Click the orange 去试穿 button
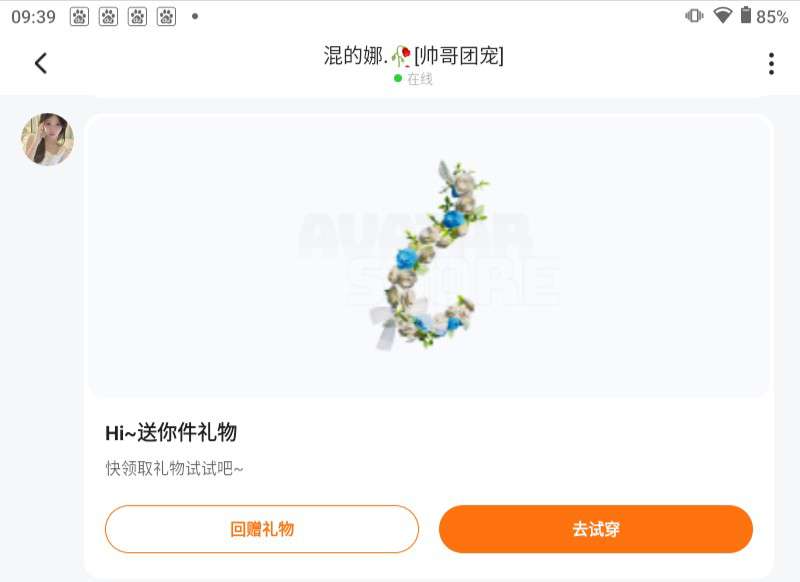The image size is (800, 582). coord(595,529)
